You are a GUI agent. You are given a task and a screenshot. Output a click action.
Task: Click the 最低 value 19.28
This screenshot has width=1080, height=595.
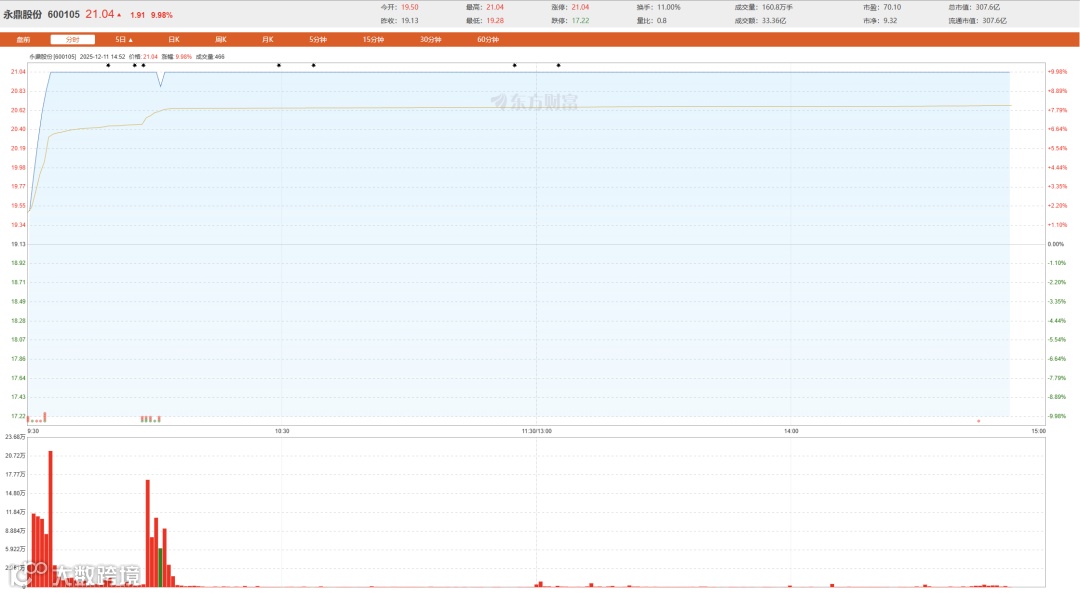(x=495, y=21)
